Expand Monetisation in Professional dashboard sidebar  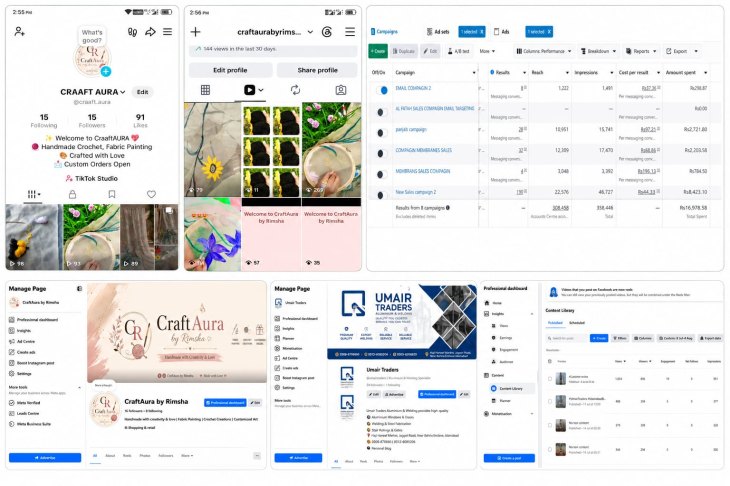pos(532,413)
